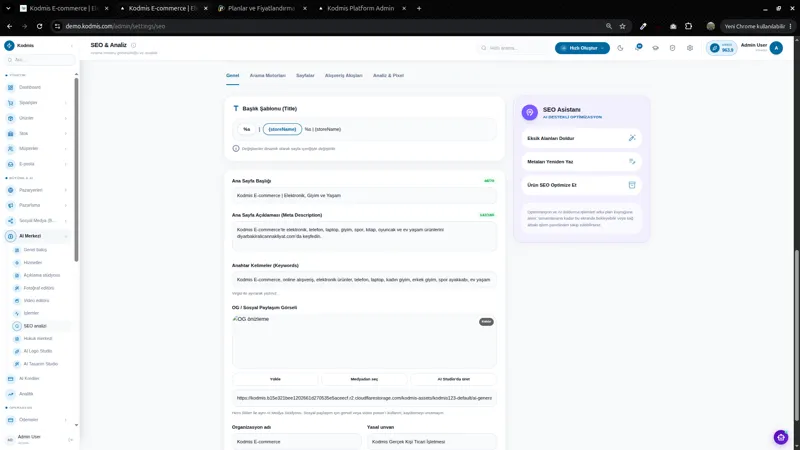Open the Hızlı Oluştur dropdown

click(x=582, y=48)
